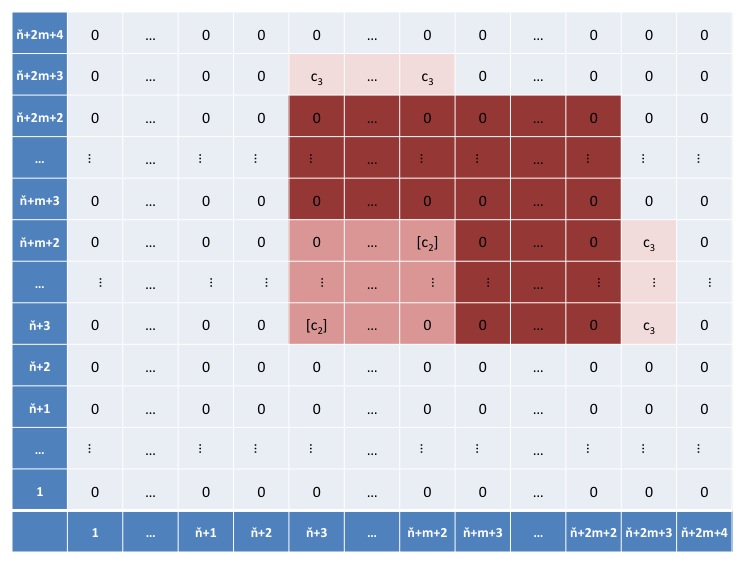
Task: Select the column header labeled 1 at bottom
Action: tap(95, 533)
